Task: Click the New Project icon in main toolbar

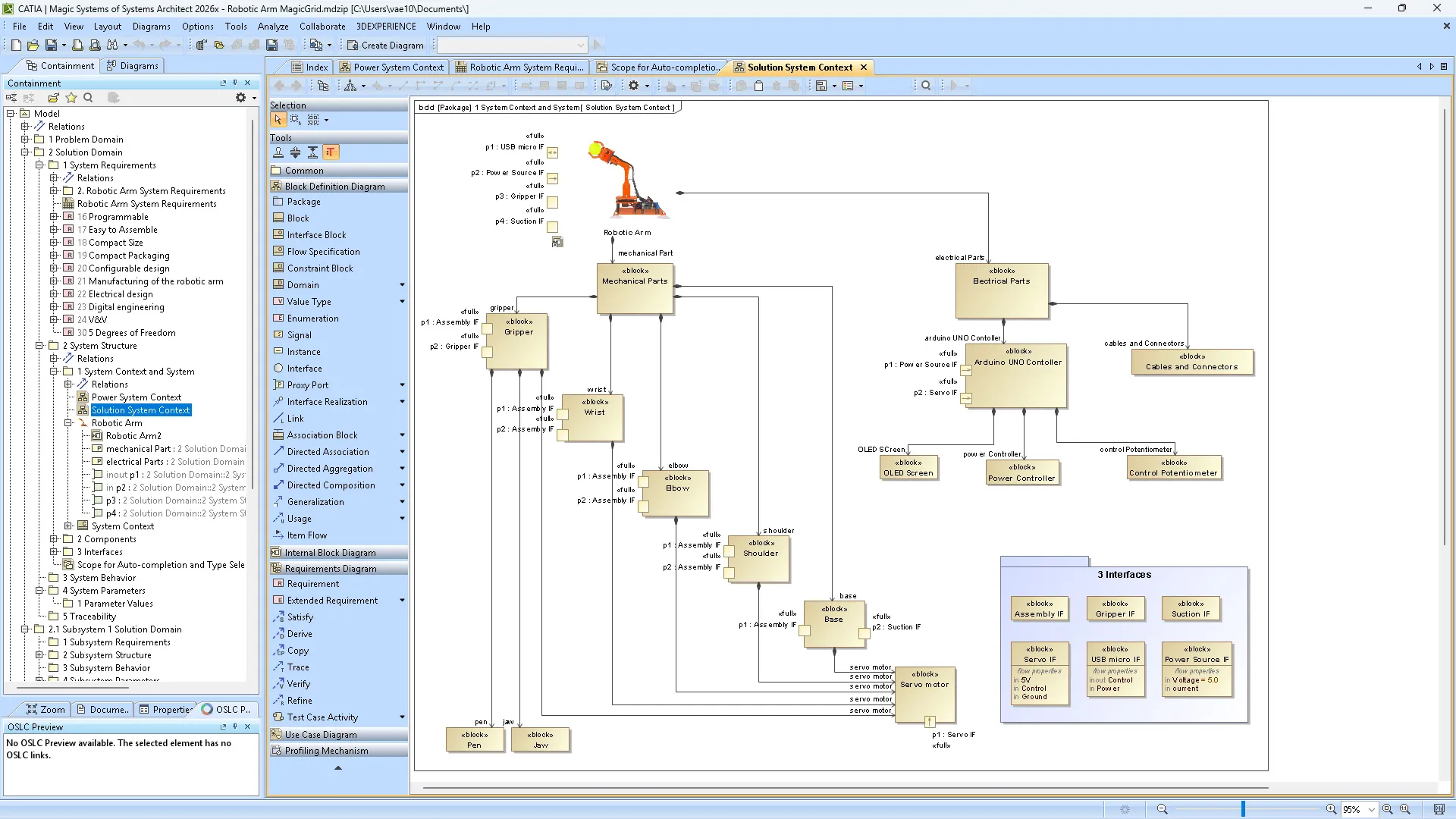Action: click(16, 45)
